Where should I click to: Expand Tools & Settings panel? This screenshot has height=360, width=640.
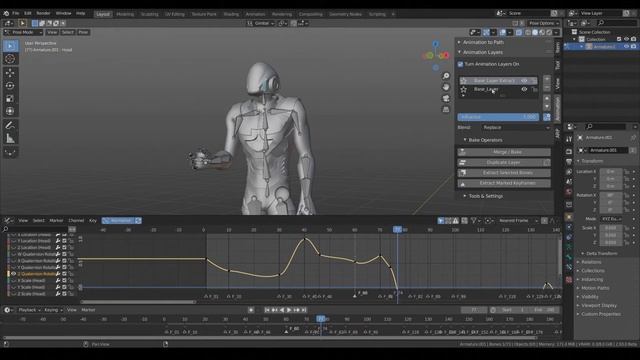(x=485, y=196)
